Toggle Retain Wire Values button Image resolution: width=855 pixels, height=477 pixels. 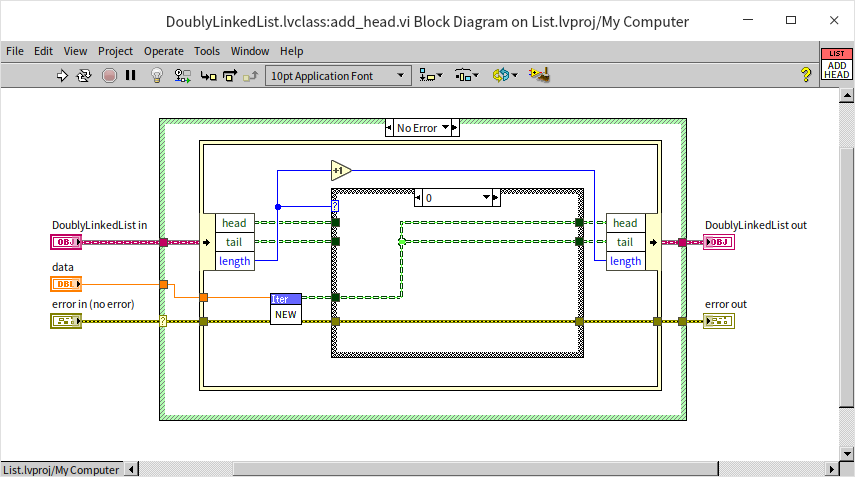pos(183,75)
